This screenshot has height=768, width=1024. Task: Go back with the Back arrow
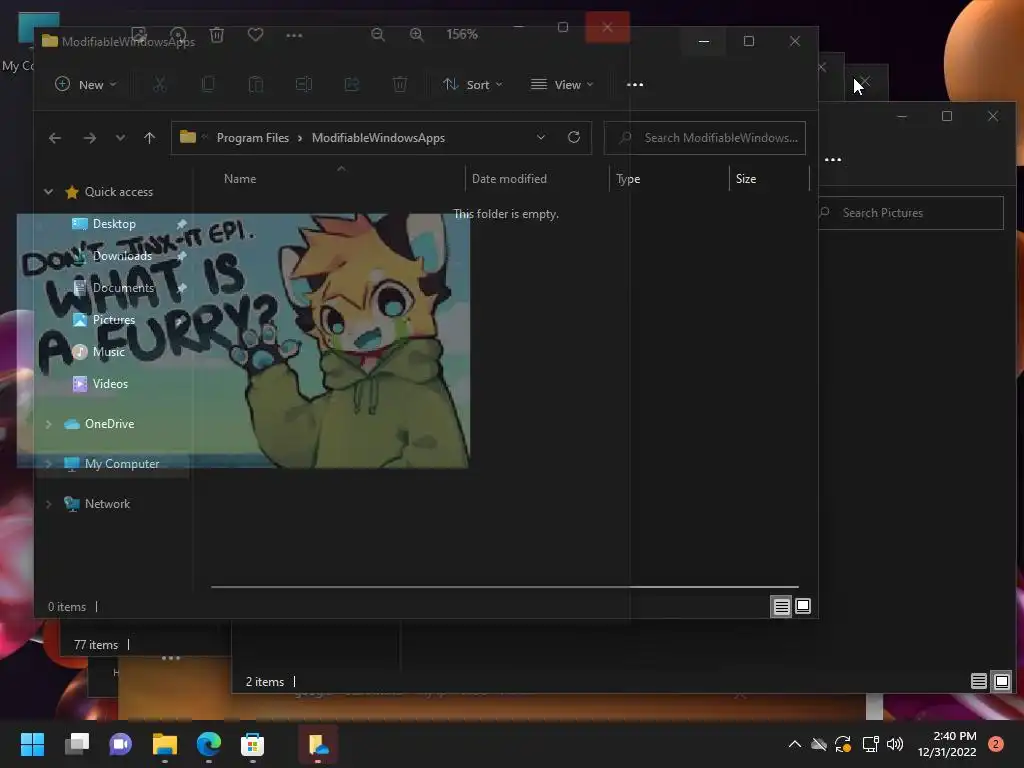pos(55,138)
